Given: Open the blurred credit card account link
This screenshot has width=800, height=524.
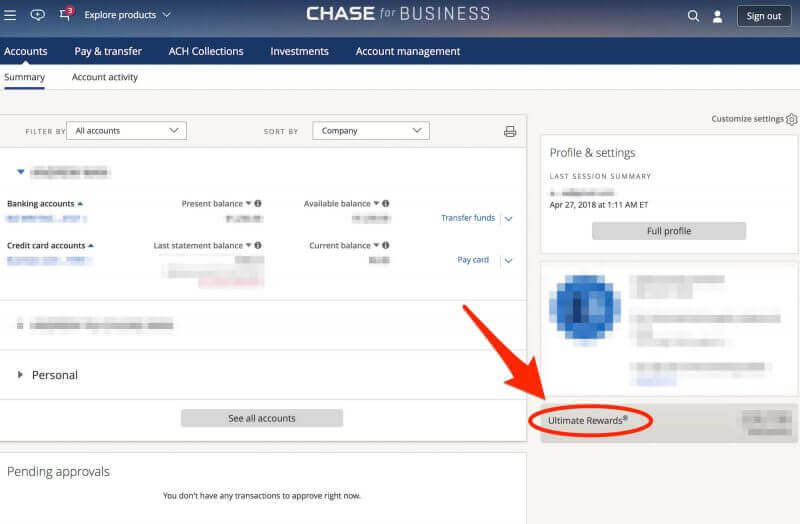Looking at the screenshot, I should 49,260.
